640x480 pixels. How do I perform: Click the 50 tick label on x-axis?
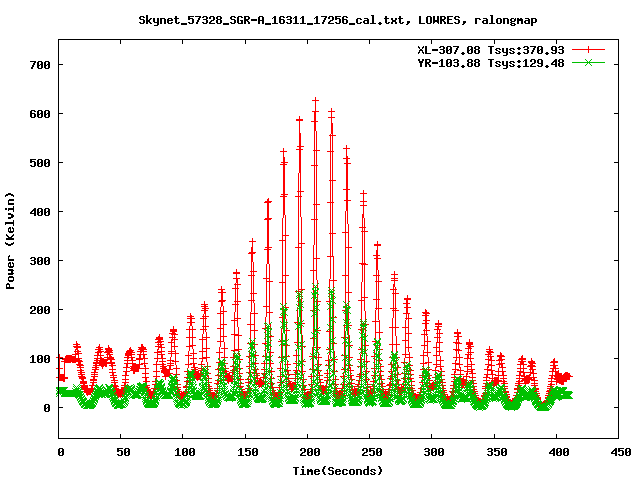coord(121,453)
